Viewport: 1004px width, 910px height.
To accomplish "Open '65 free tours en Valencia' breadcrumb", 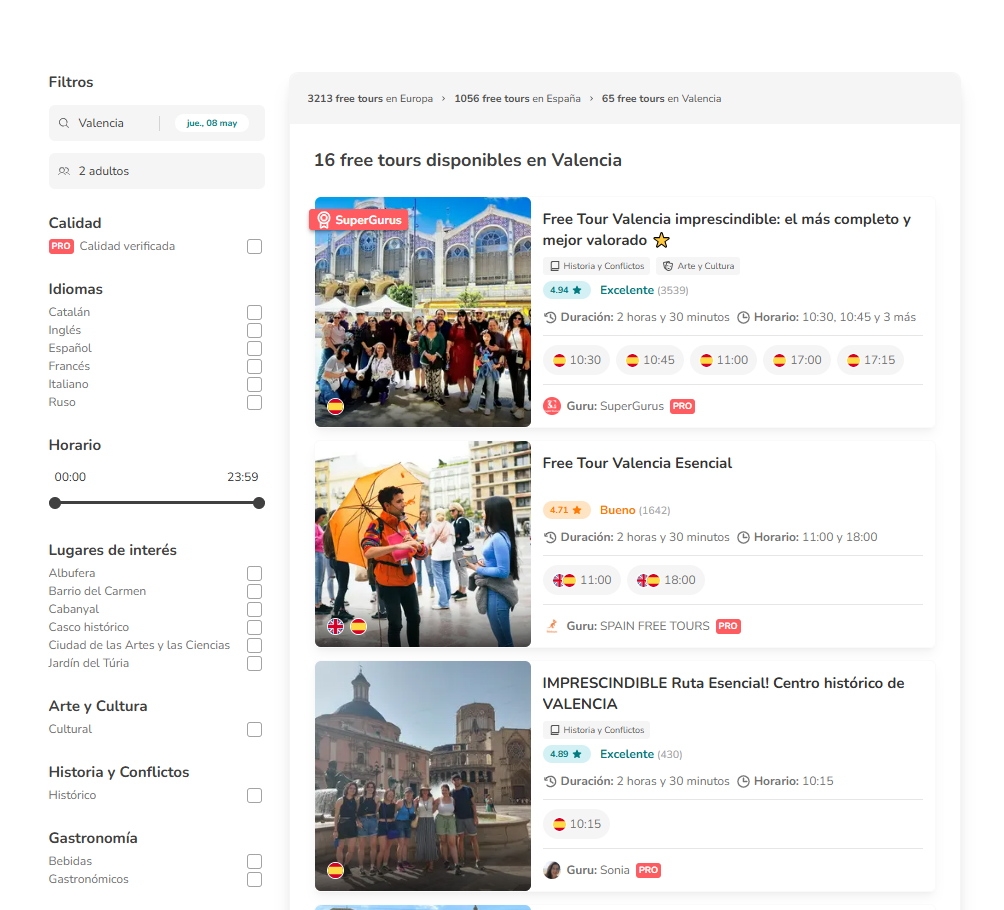I will pyautogui.click(x=661, y=99).
